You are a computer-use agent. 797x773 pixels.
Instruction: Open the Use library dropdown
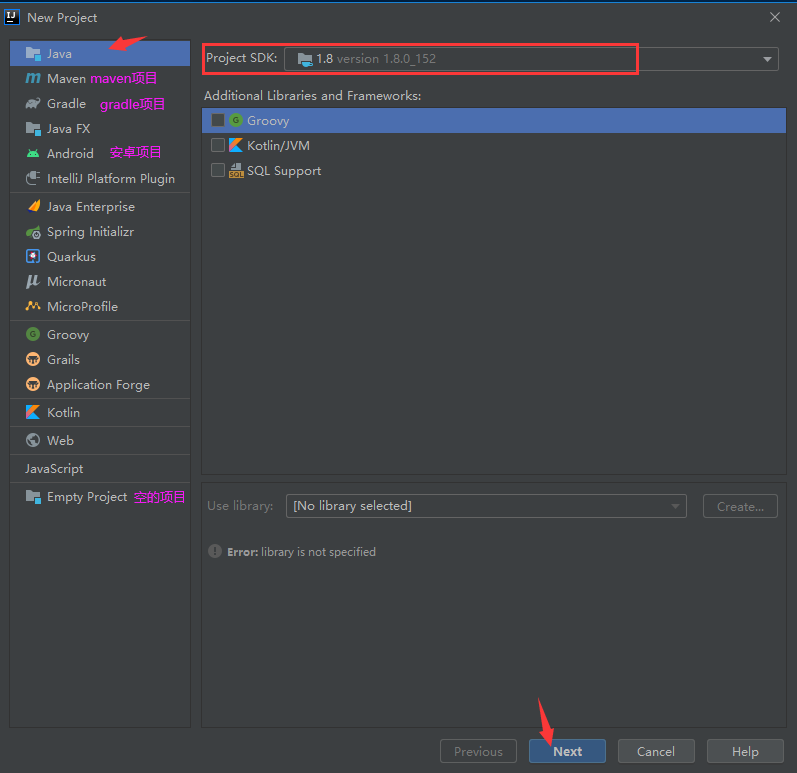486,506
